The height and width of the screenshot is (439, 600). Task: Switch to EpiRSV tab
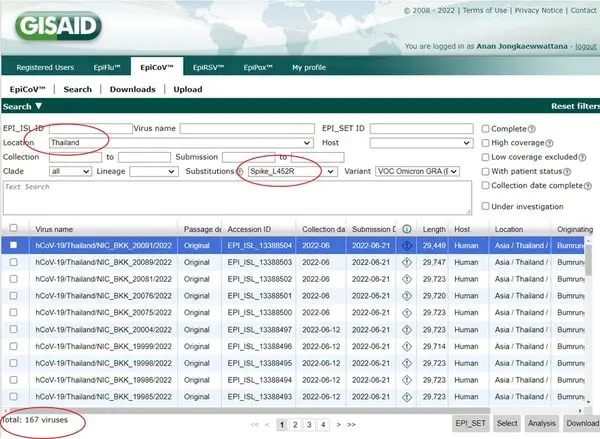(x=208, y=67)
